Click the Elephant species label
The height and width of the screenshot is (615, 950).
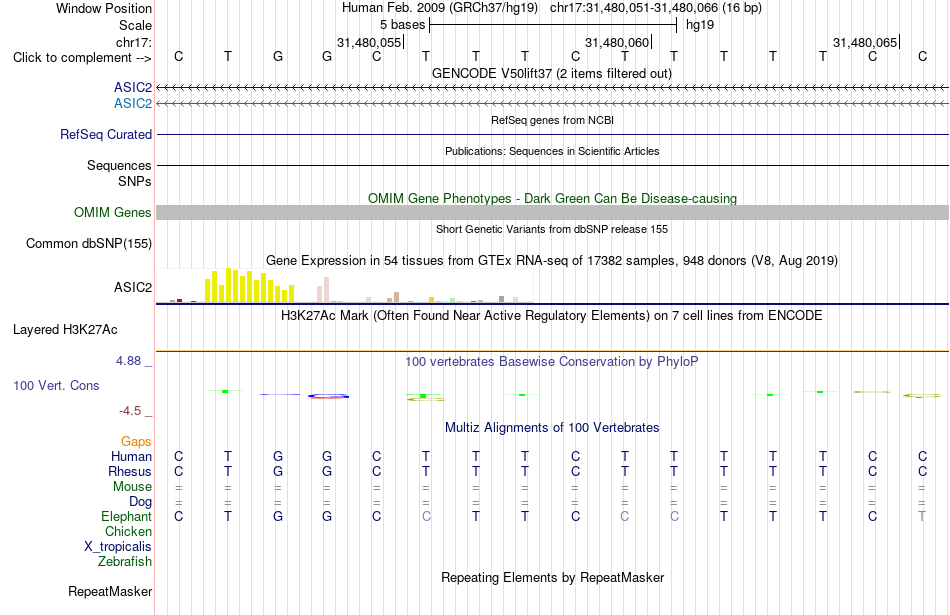click(126, 516)
